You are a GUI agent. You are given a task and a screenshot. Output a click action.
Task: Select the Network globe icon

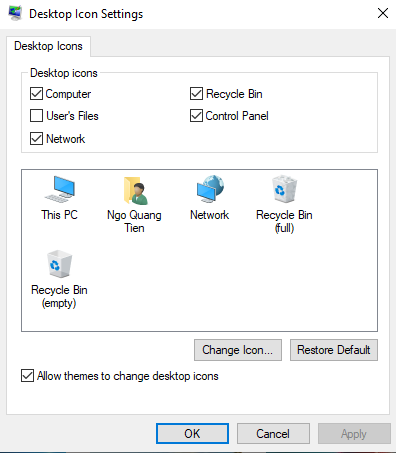coord(210,189)
